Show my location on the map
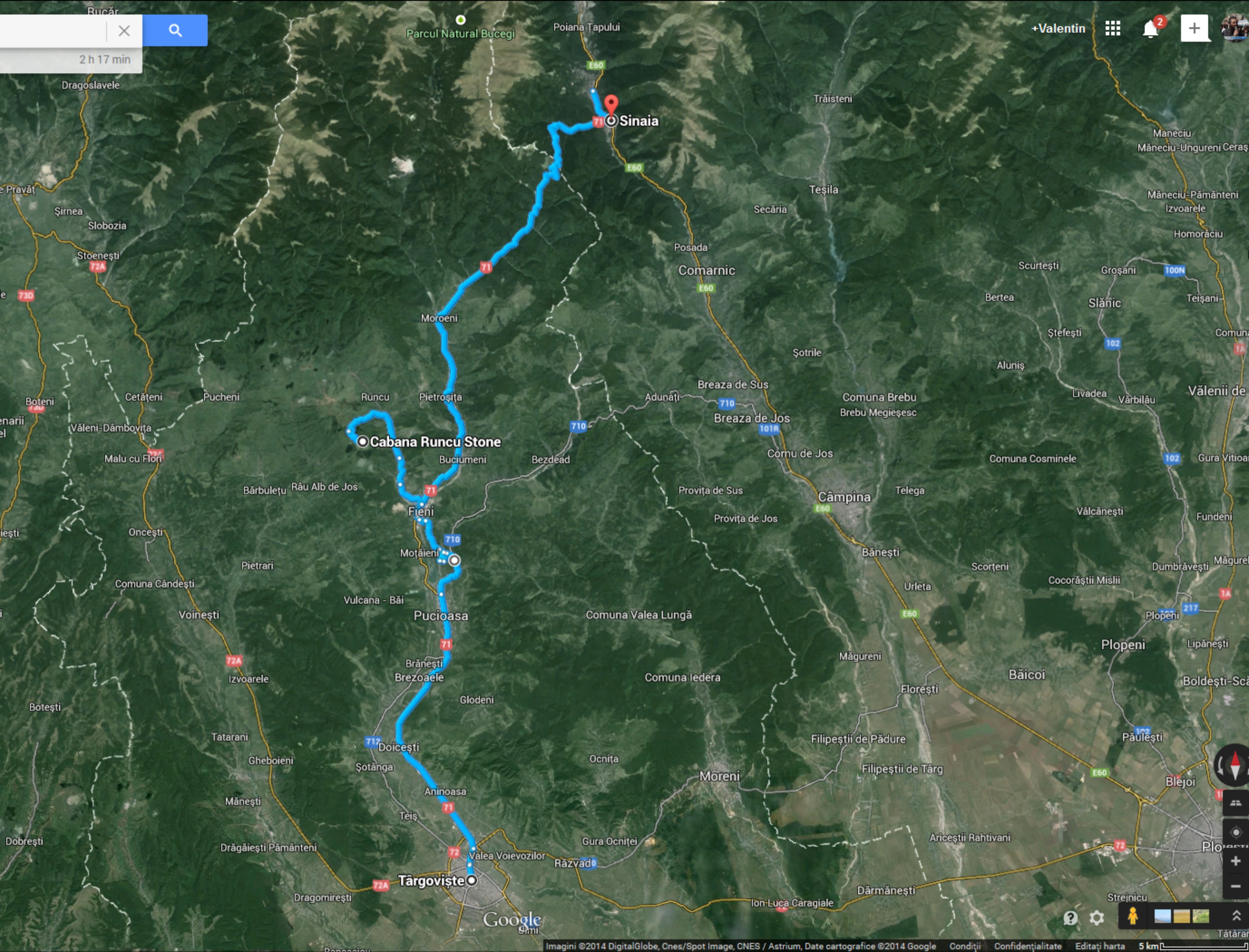Screen dimensions: 1249x952 [x=1235, y=832]
